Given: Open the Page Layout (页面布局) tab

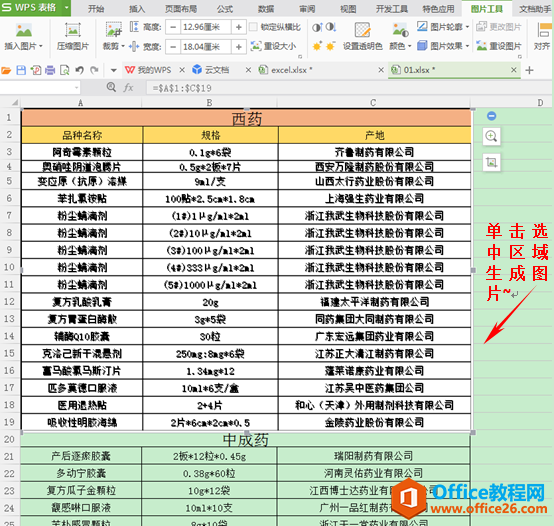Looking at the screenshot, I should coord(181,9).
